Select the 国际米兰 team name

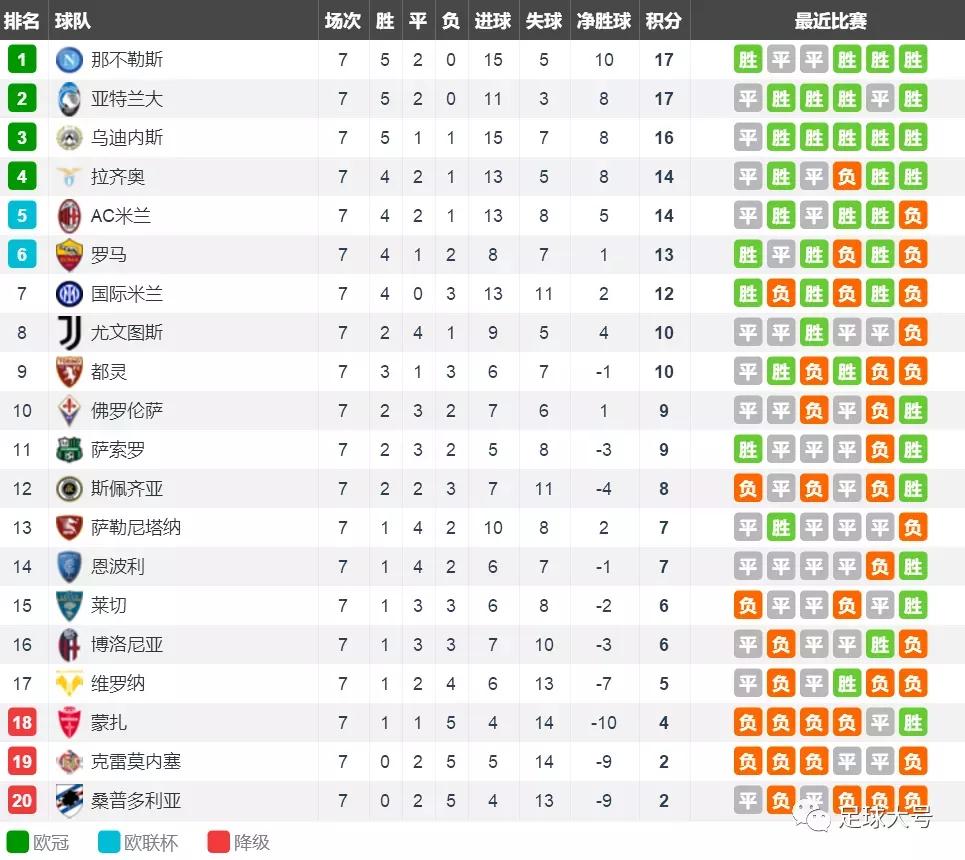tap(127, 294)
